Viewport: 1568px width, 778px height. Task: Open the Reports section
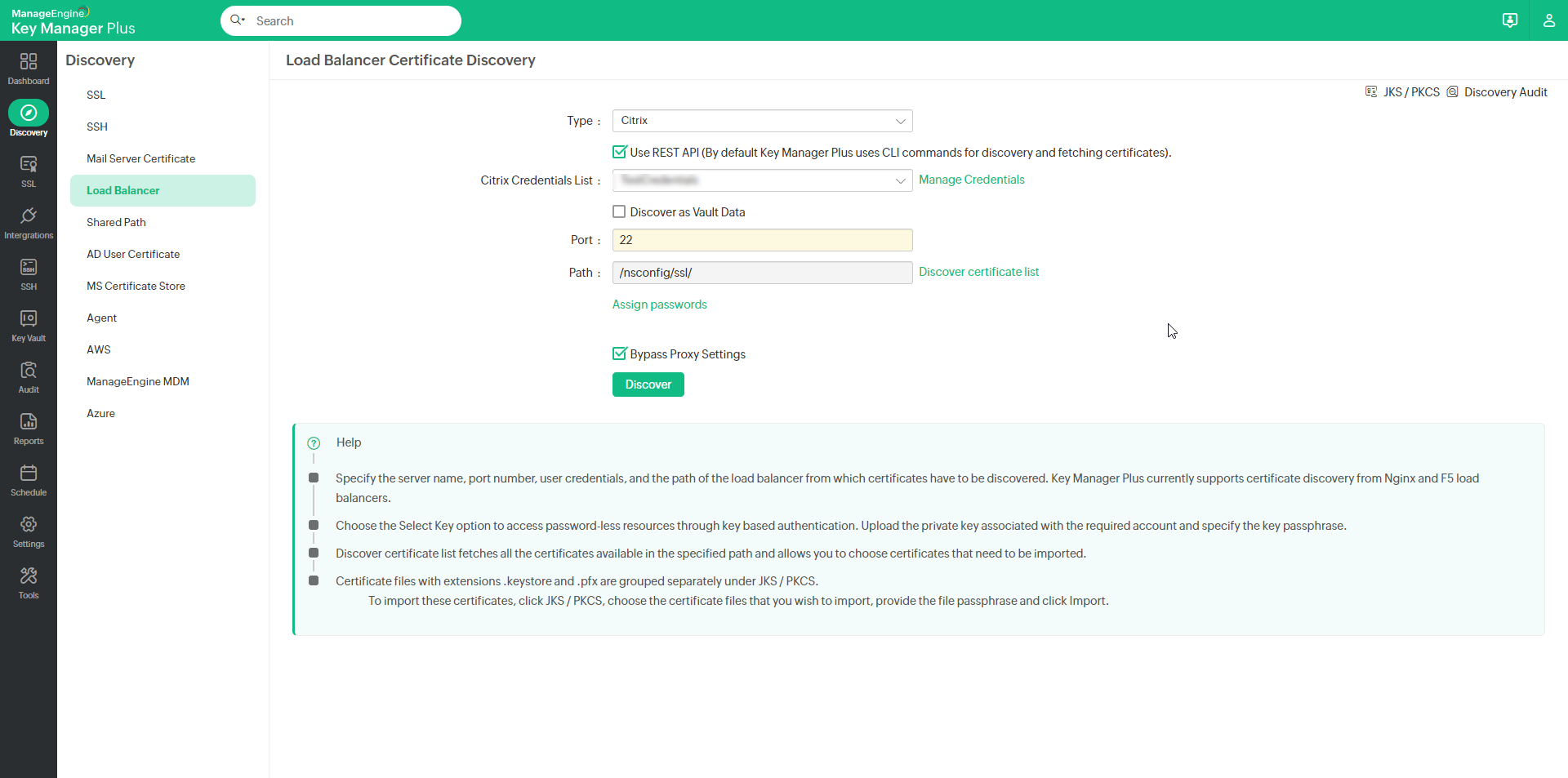pyautogui.click(x=29, y=427)
